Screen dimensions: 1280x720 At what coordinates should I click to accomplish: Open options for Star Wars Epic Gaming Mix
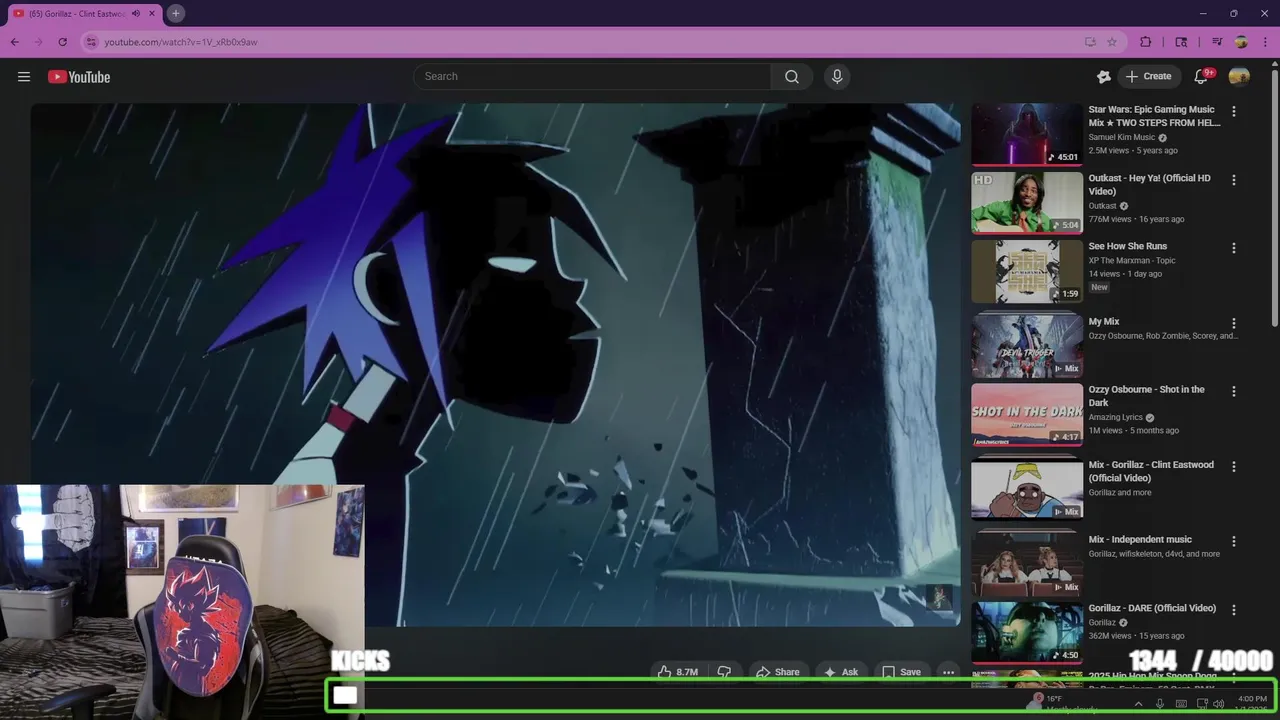tap(1234, 112)
